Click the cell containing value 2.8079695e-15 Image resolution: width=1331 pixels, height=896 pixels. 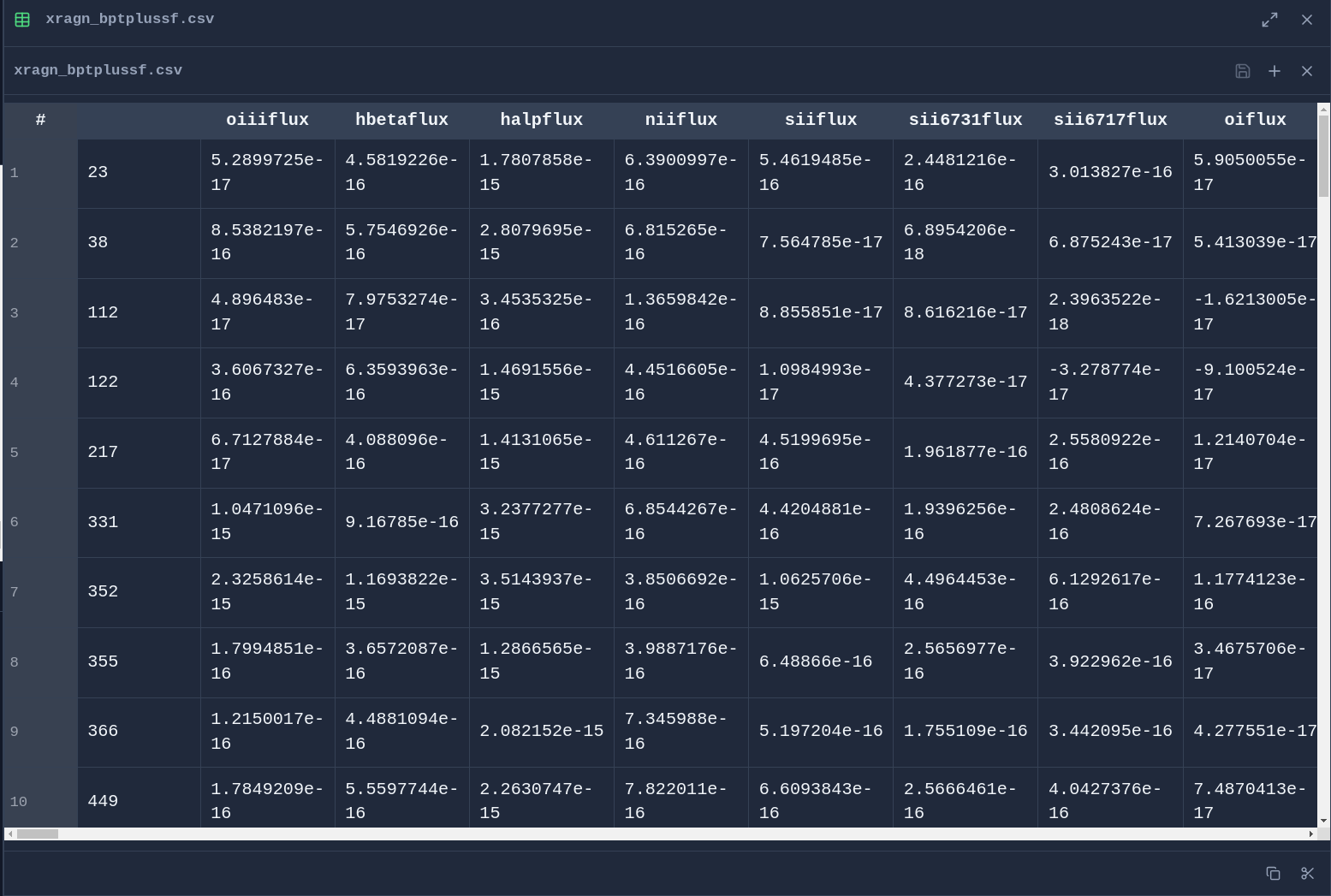point(541,242)
